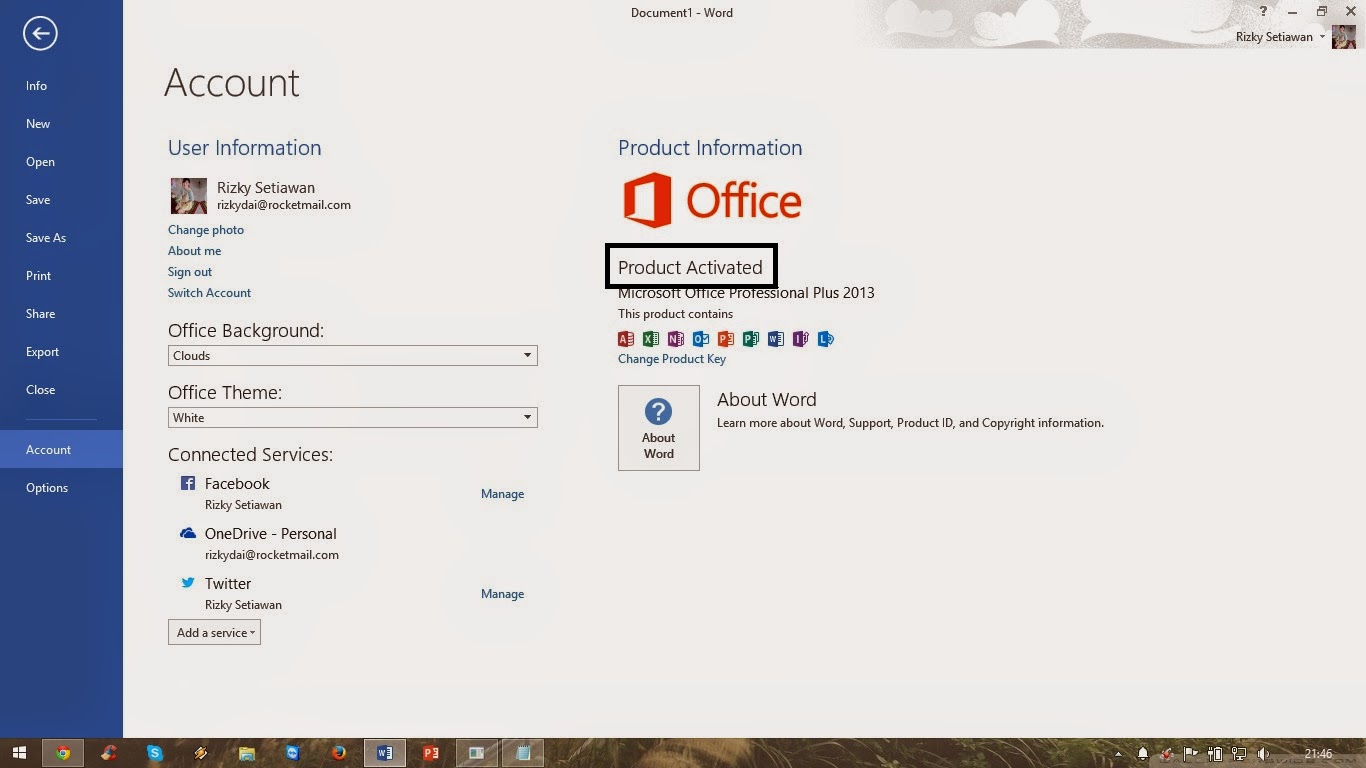Open the Share page
The height and width of the screenshot is (768, 1366).
click(x=61, y=314)
